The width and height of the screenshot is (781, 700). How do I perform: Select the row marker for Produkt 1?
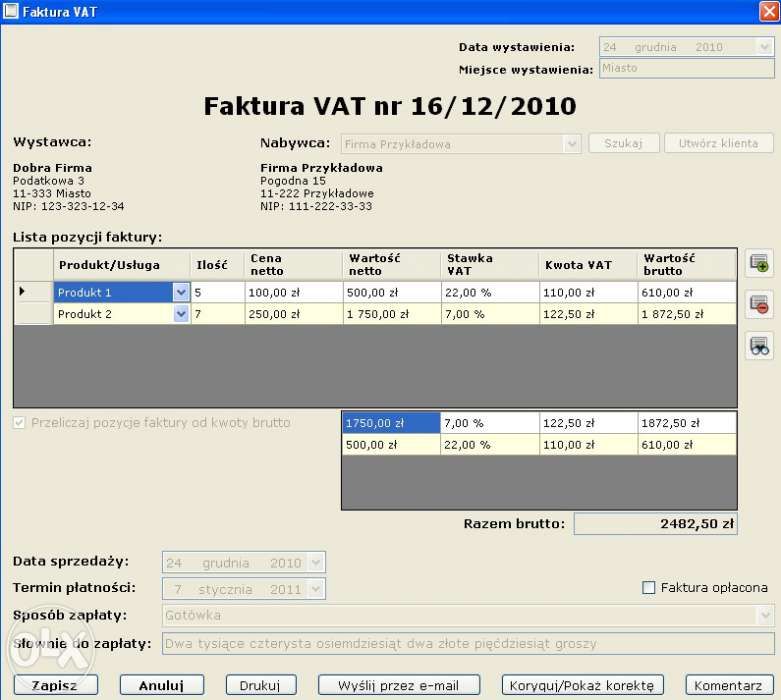click(x=34, y=292)
